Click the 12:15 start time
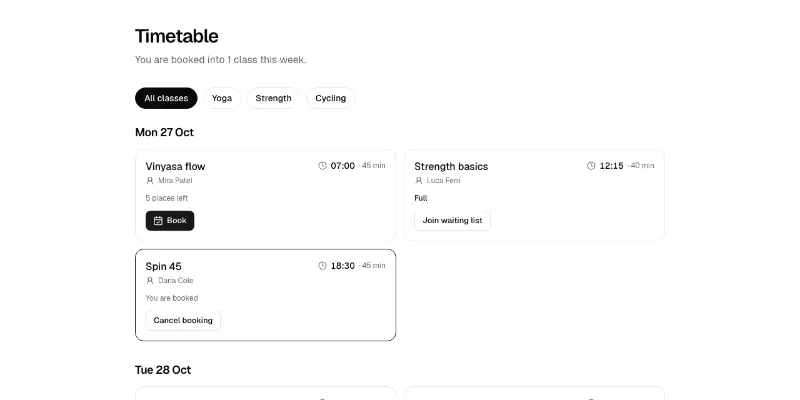This screenshot has height=400, width=800. [x=611, y=166]
